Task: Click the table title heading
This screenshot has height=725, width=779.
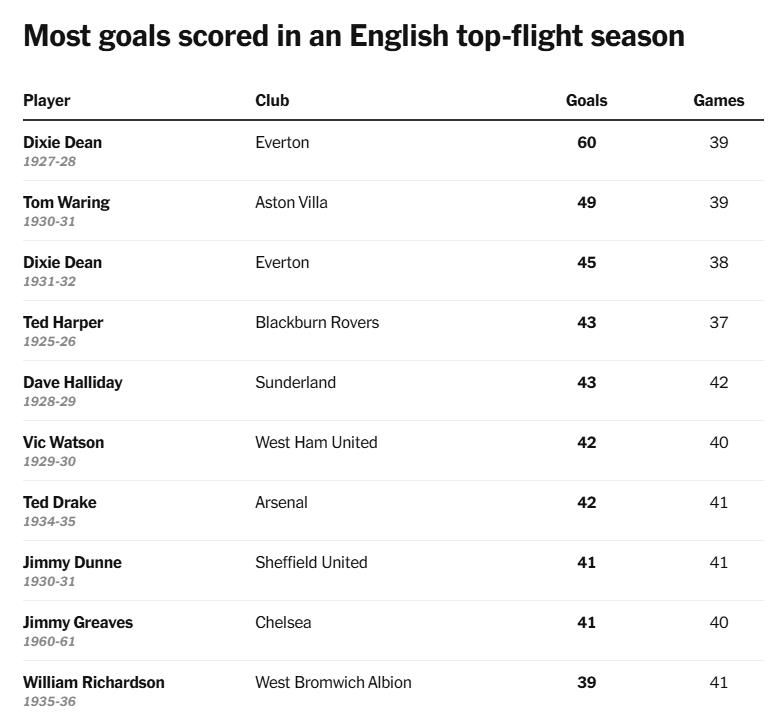Action: (x=354, y=36)
